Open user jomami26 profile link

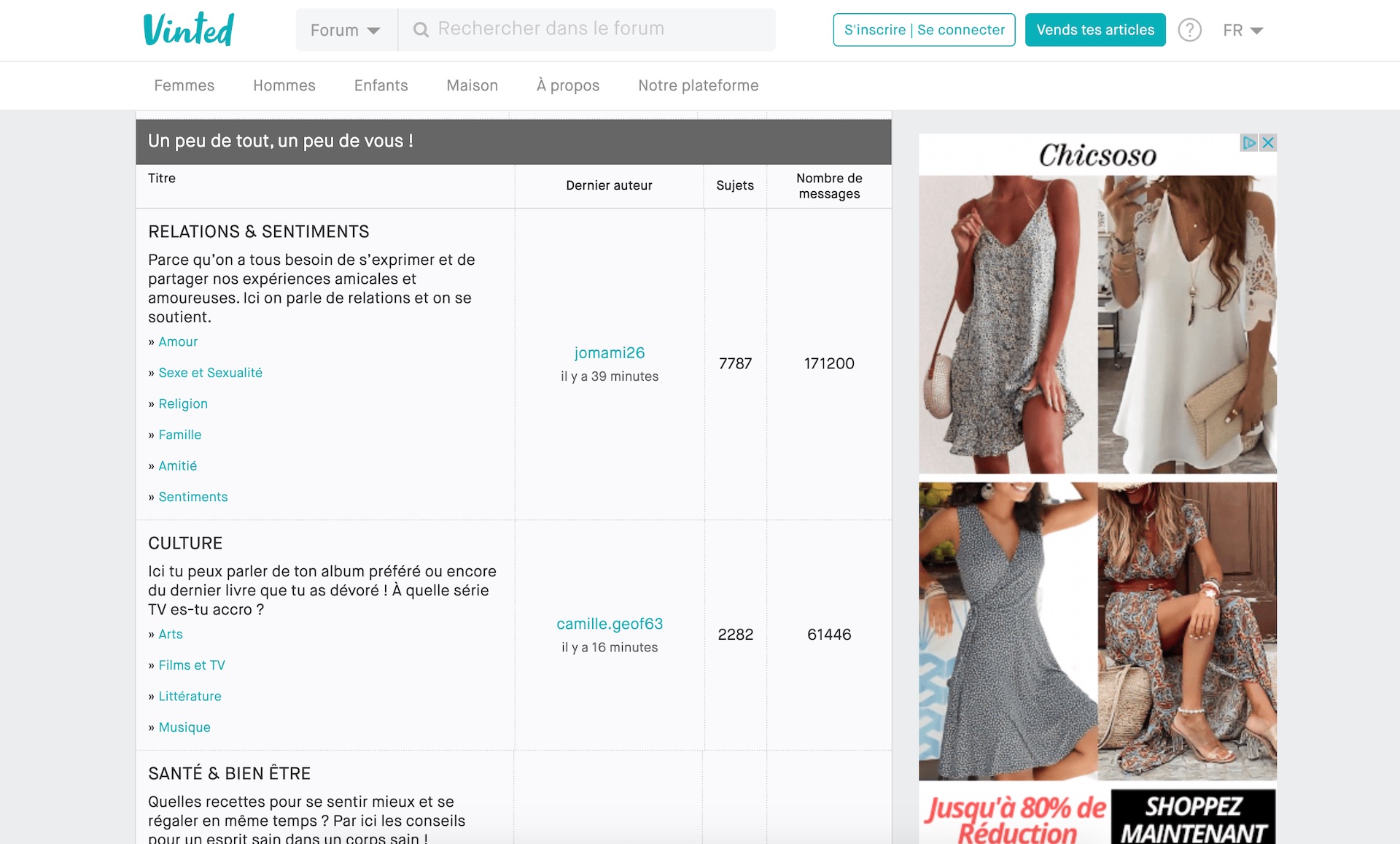coord(610,353)
